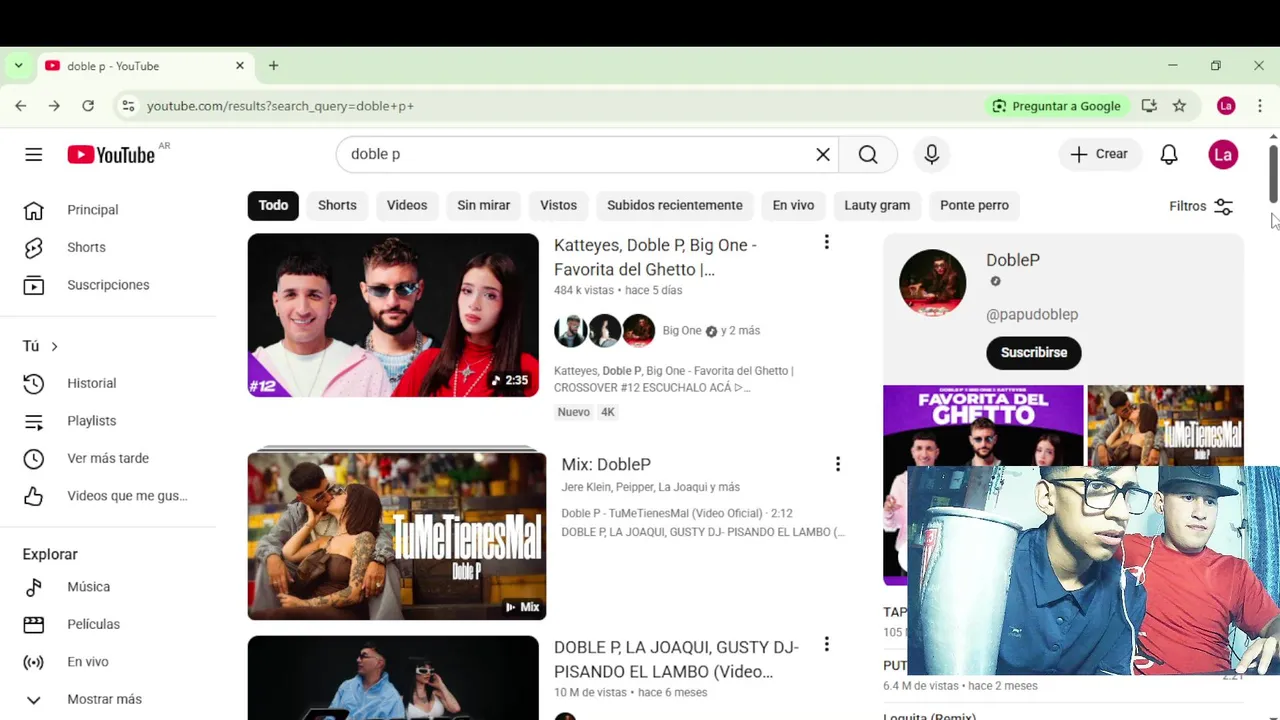
Task: Click the browser address bar URL
Action: 280,106
